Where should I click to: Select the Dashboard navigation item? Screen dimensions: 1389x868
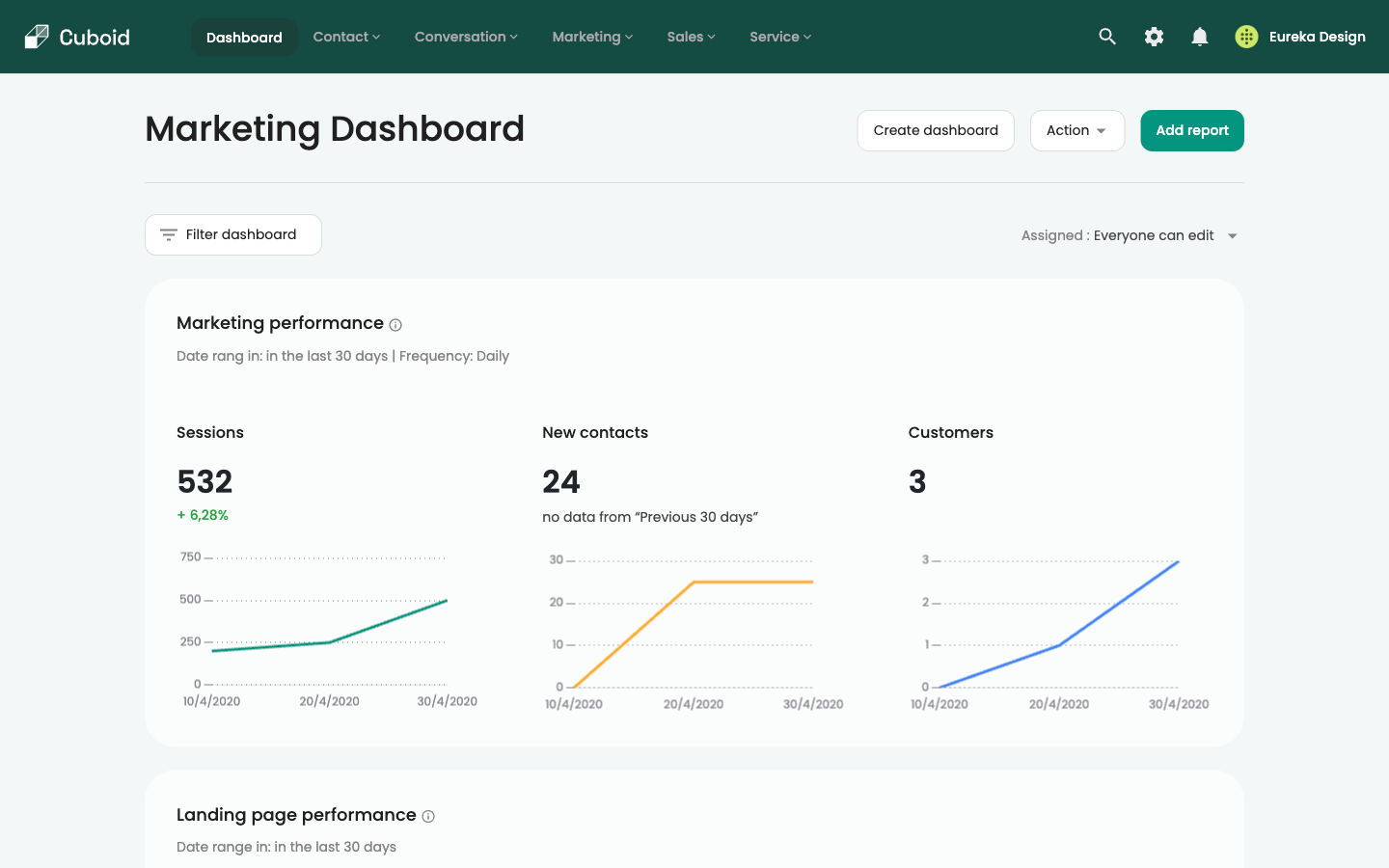[x=244, y=37]
